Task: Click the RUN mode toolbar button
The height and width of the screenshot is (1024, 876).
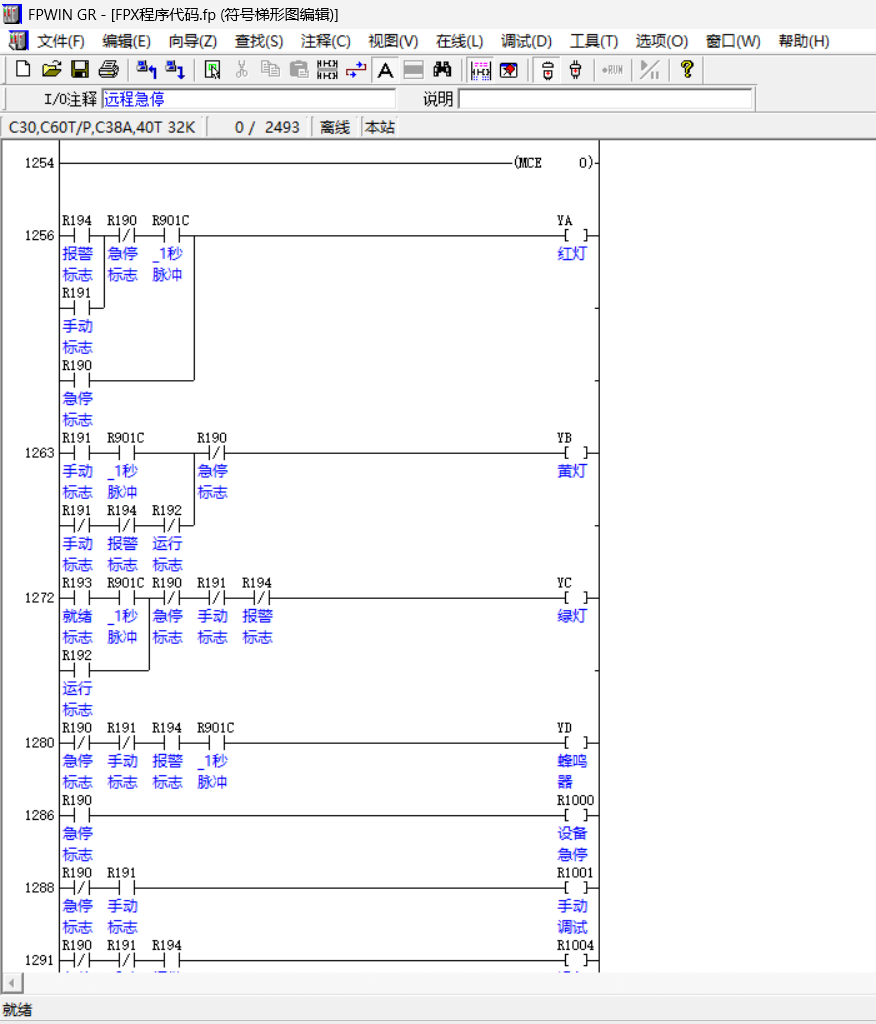Action: 611,69
